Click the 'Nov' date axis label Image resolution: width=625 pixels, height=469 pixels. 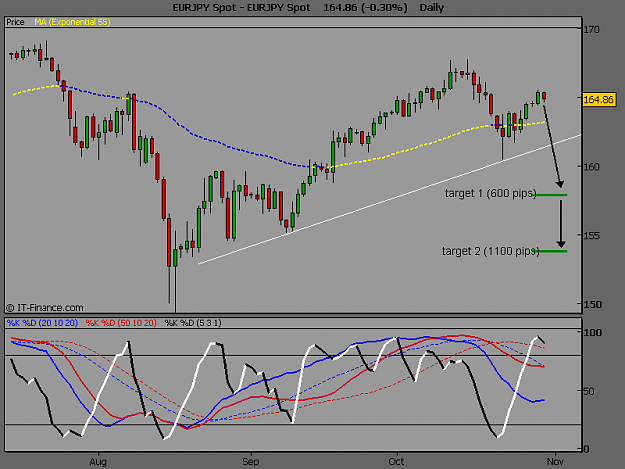coord(555,461)
